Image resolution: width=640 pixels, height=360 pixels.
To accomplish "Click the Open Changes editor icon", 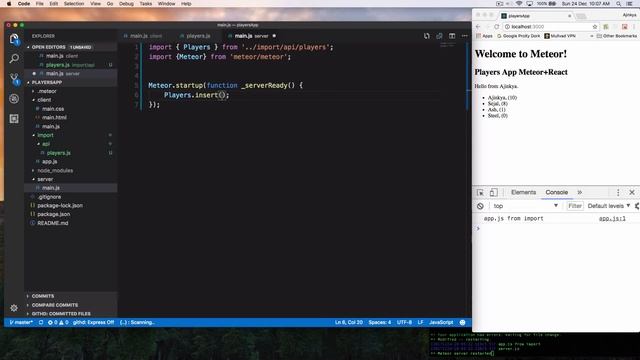I will (x=427, y=36).
